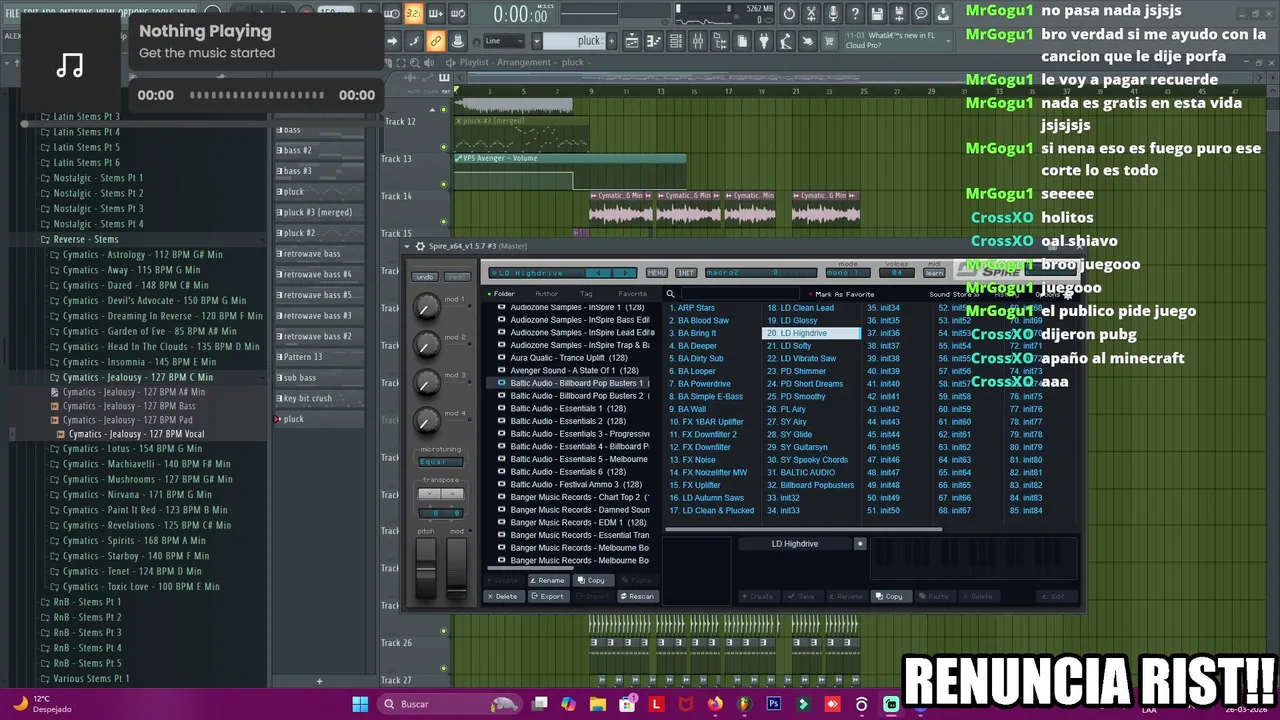Open the browser folder-tree icon
1280x720 pixels.
click(720, 41)
